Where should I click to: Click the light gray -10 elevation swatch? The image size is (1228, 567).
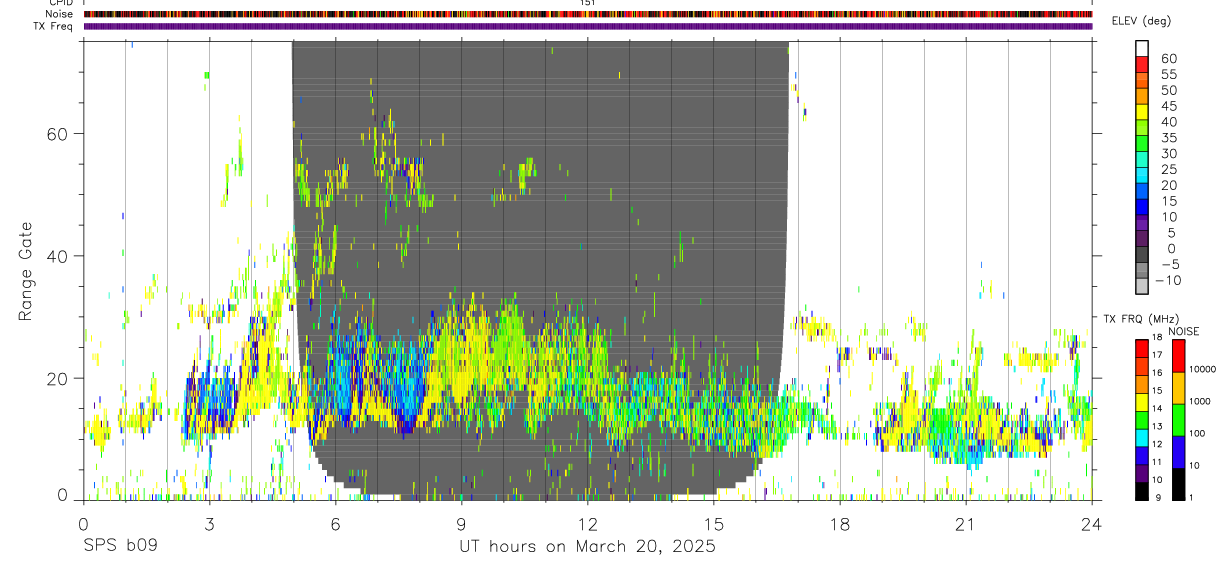coord(1142,285)
